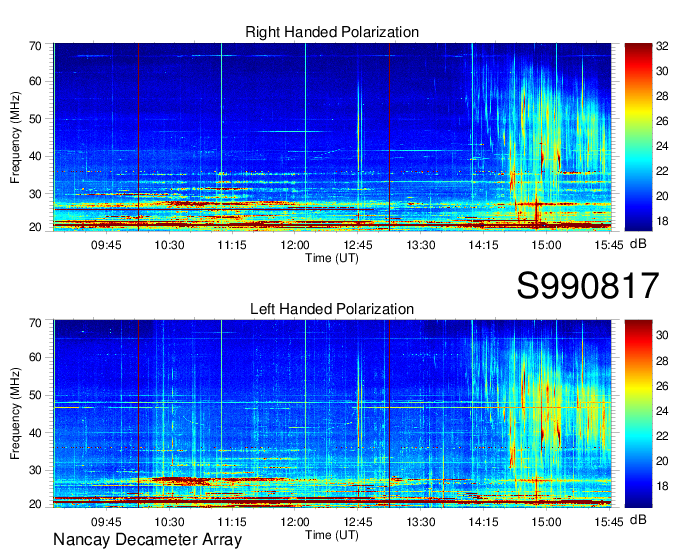
Task: Click 12:45 tick on top plot
Action: (358, 245)
